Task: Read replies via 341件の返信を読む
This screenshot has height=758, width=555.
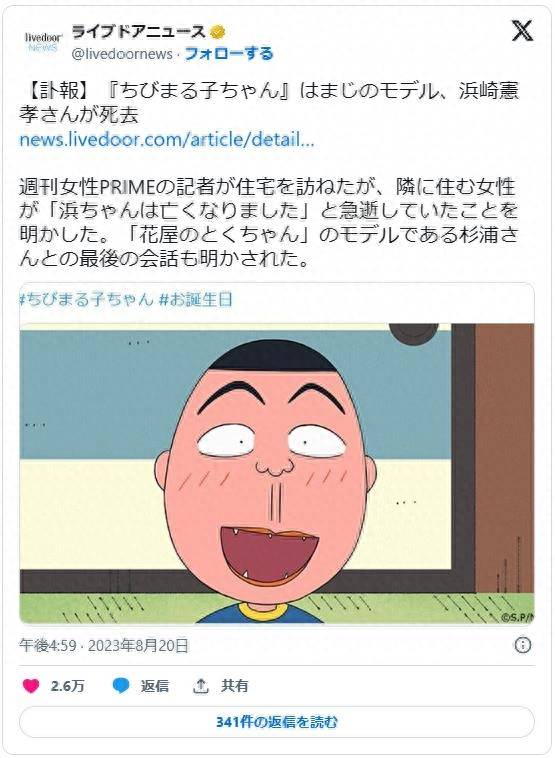Action: click(277, 722)
